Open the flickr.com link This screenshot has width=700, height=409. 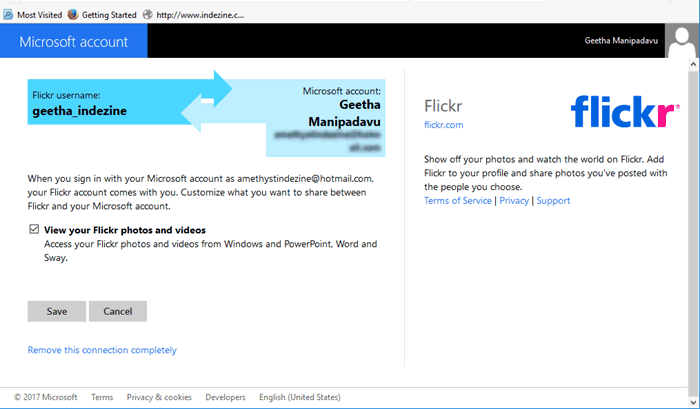point(443,125)
